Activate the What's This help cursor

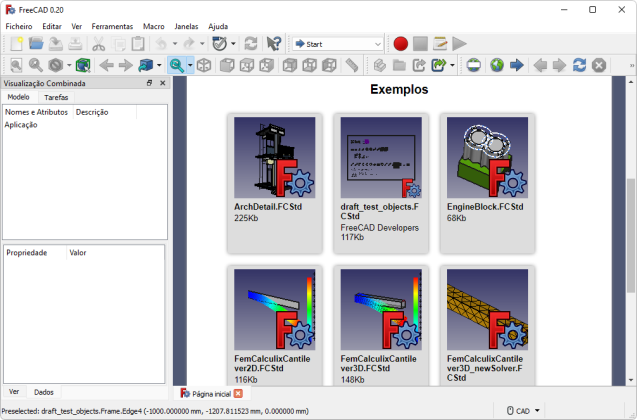click(274, 43)
